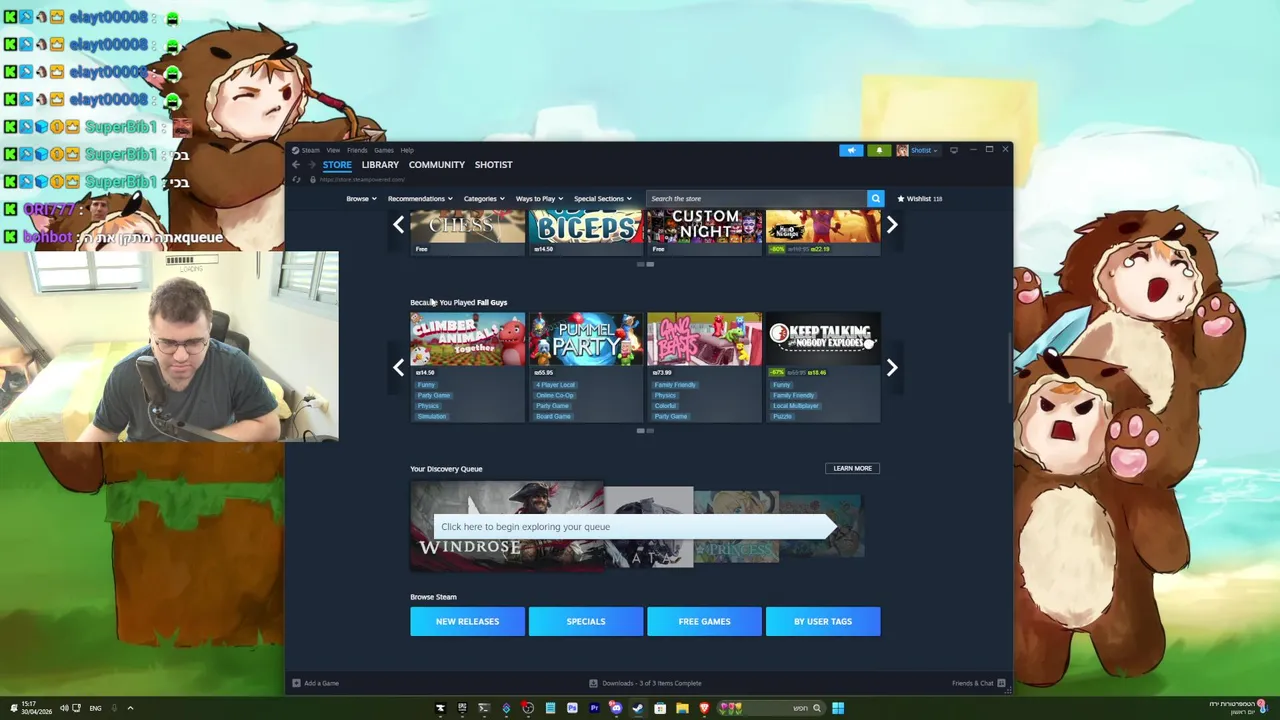Open the Gang Beasts thumbnail
The width and height of the screenshot is (1280, 720).
click(x=704, y=339)
